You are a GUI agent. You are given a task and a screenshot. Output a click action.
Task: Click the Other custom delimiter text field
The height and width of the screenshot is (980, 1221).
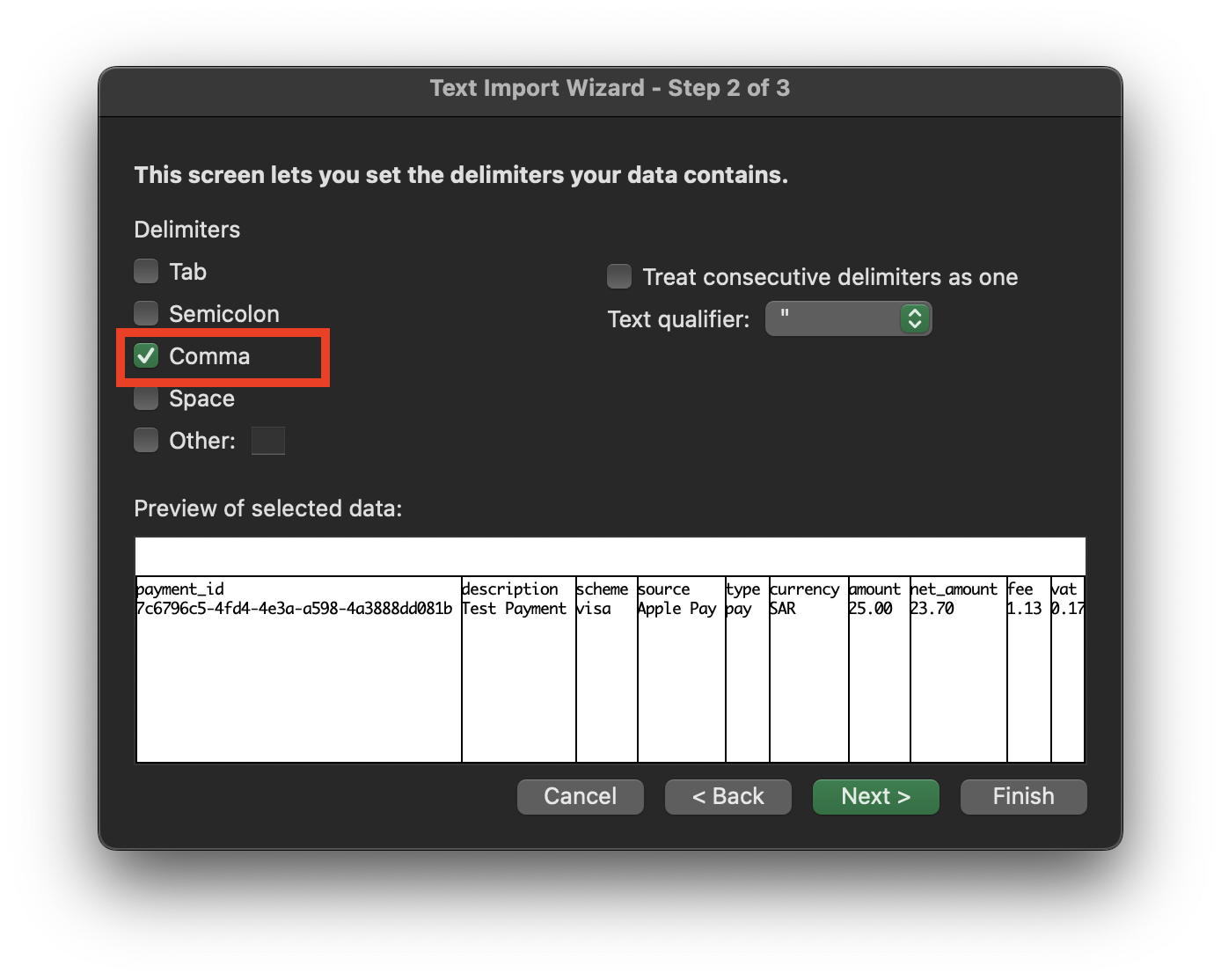(x=267, y=441)
